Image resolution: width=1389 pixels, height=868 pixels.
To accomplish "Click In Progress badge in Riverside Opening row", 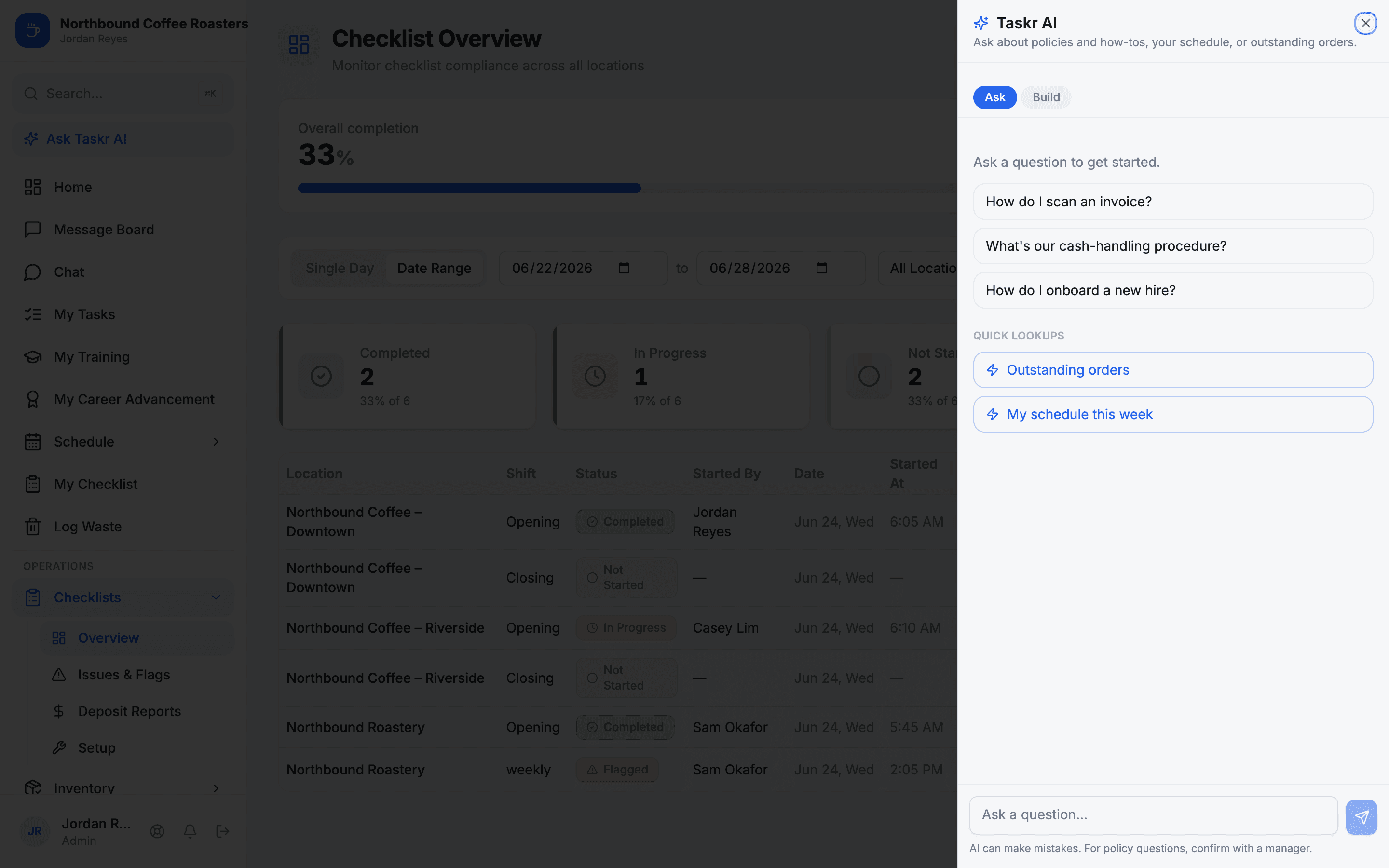I will (626, 628).
